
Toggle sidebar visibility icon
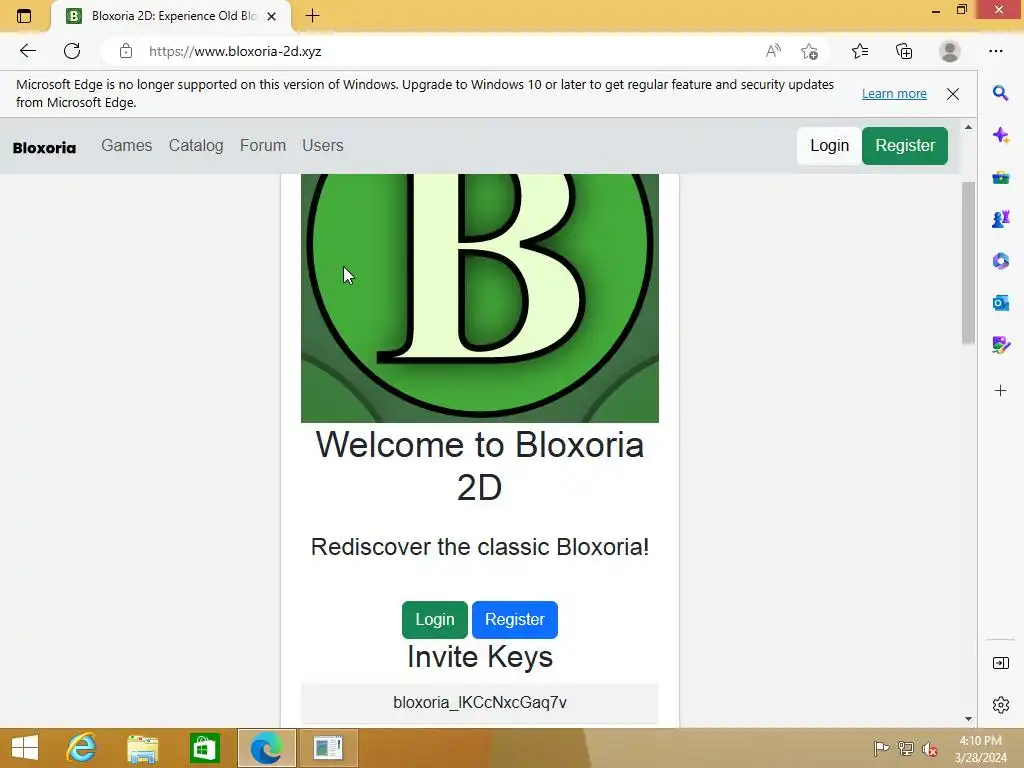click(x=1000, y=663)
